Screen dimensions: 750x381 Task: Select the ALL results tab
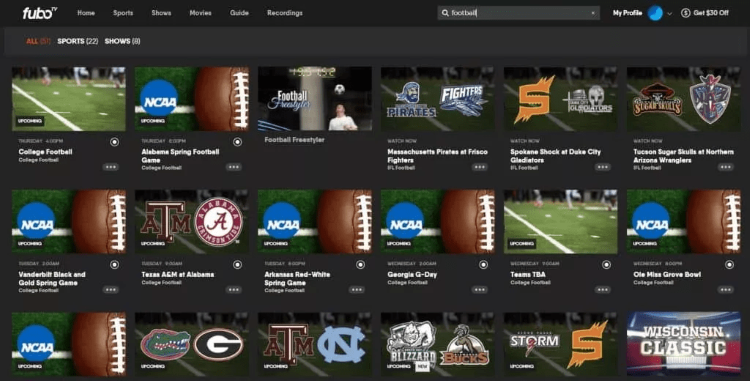click(x=38, y=41)
